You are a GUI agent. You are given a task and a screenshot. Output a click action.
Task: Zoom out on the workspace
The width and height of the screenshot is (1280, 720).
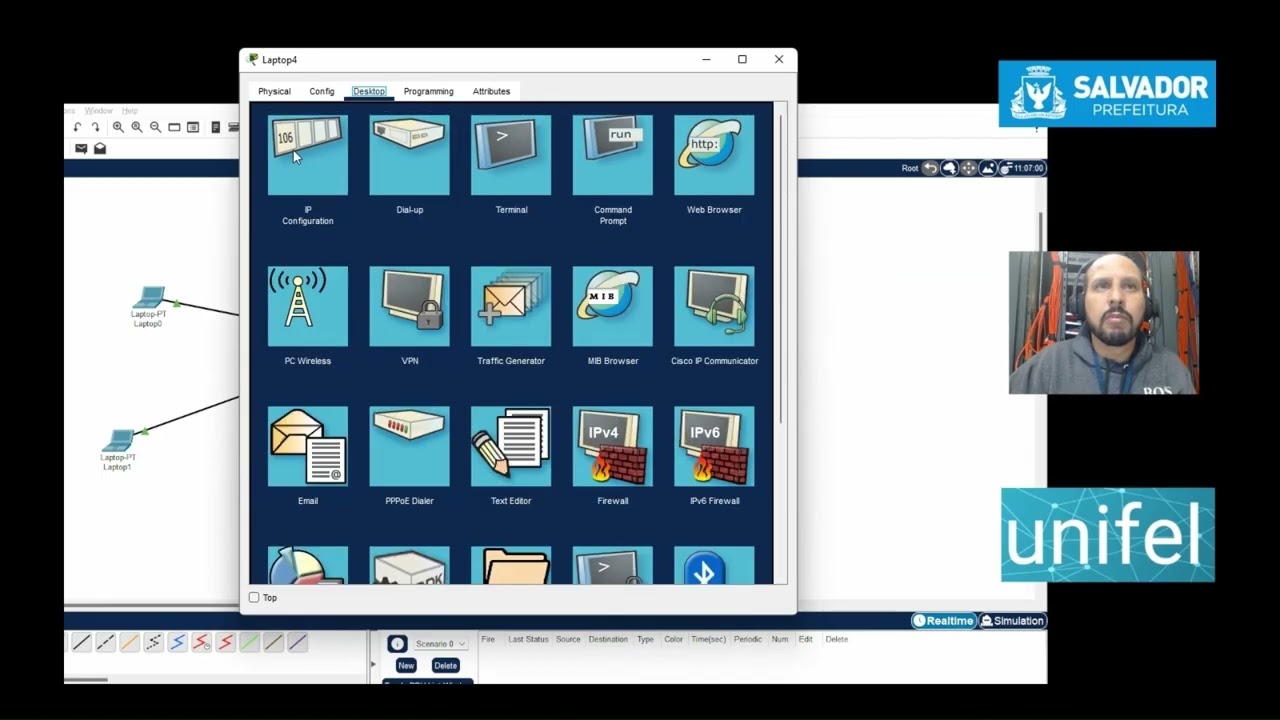(x=156, y=127)
